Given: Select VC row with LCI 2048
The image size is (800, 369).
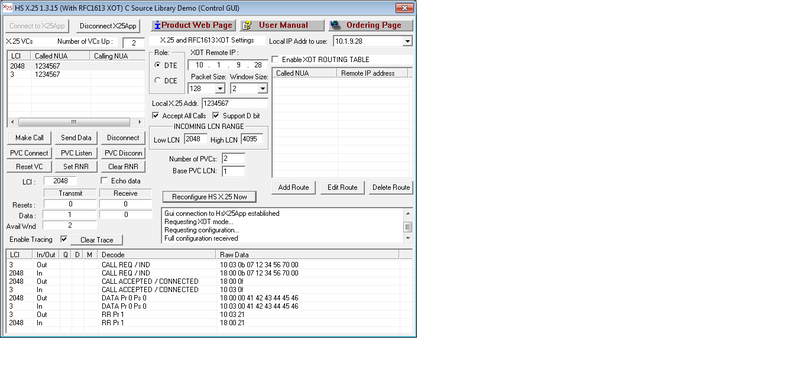Looking at the screenshot, I should [x=77, y=66].
